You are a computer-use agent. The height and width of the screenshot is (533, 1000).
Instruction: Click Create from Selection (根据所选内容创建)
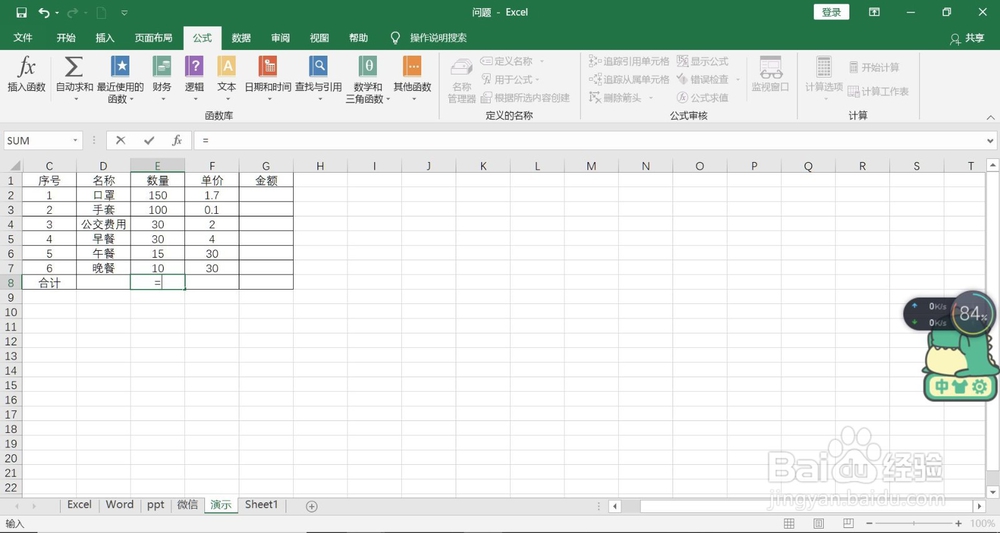(x=525, y=98)
